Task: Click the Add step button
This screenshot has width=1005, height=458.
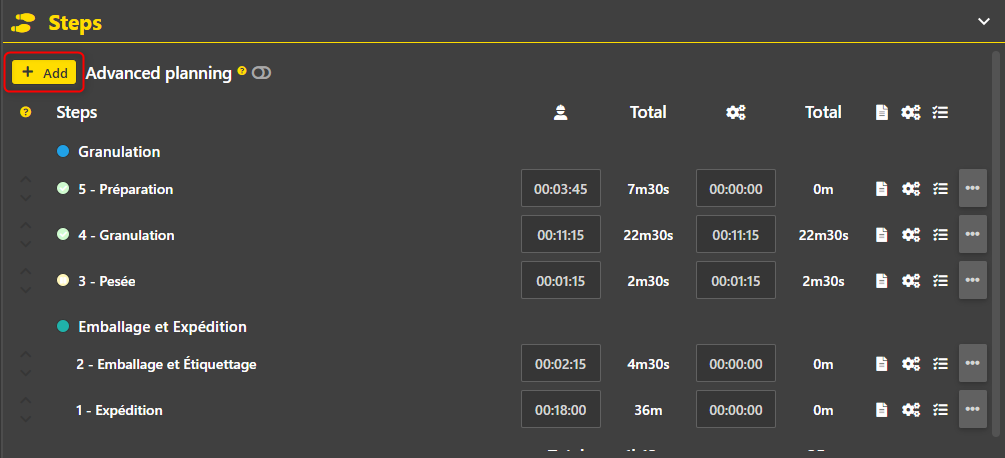Action: [44, 72]
